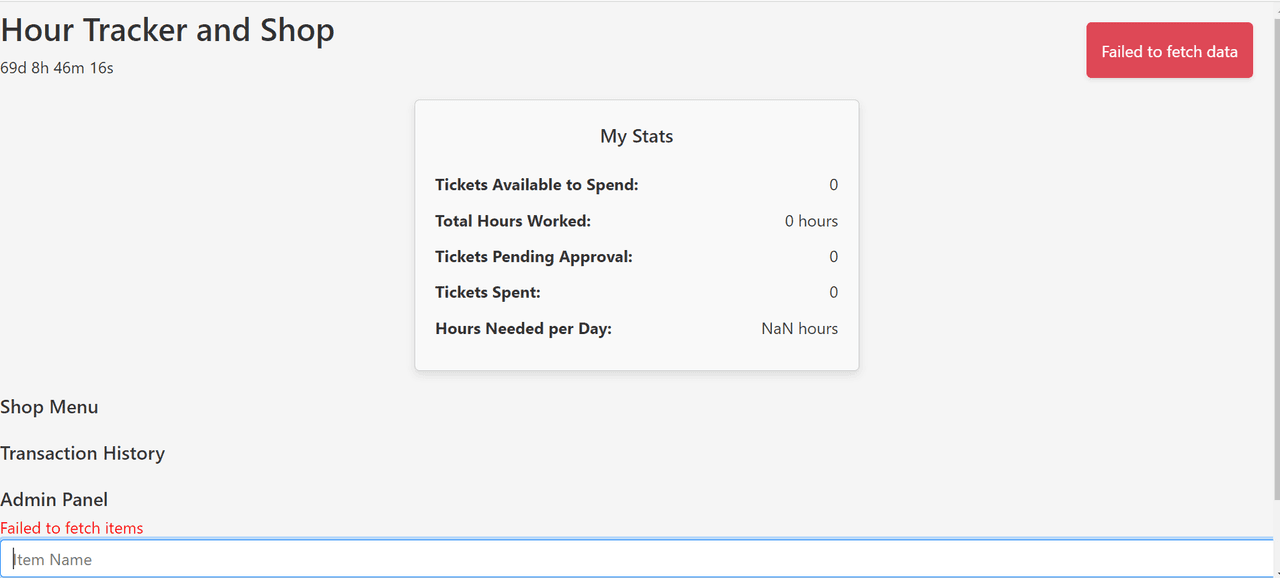Click the Tickets Available to Spend label
Image resolution: width=1280 pixels, height=578 pixels.
(536, 185)
